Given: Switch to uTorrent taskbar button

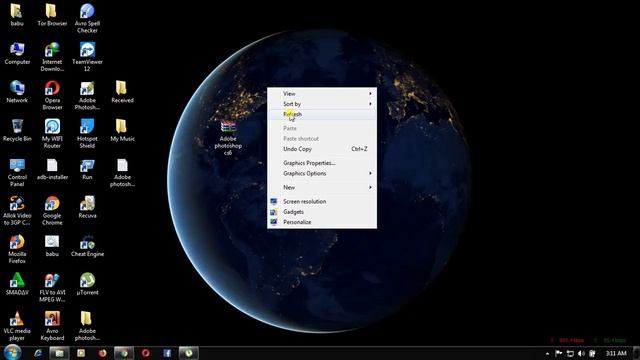Looking at the screenshot, I should (x=189, y=353).
